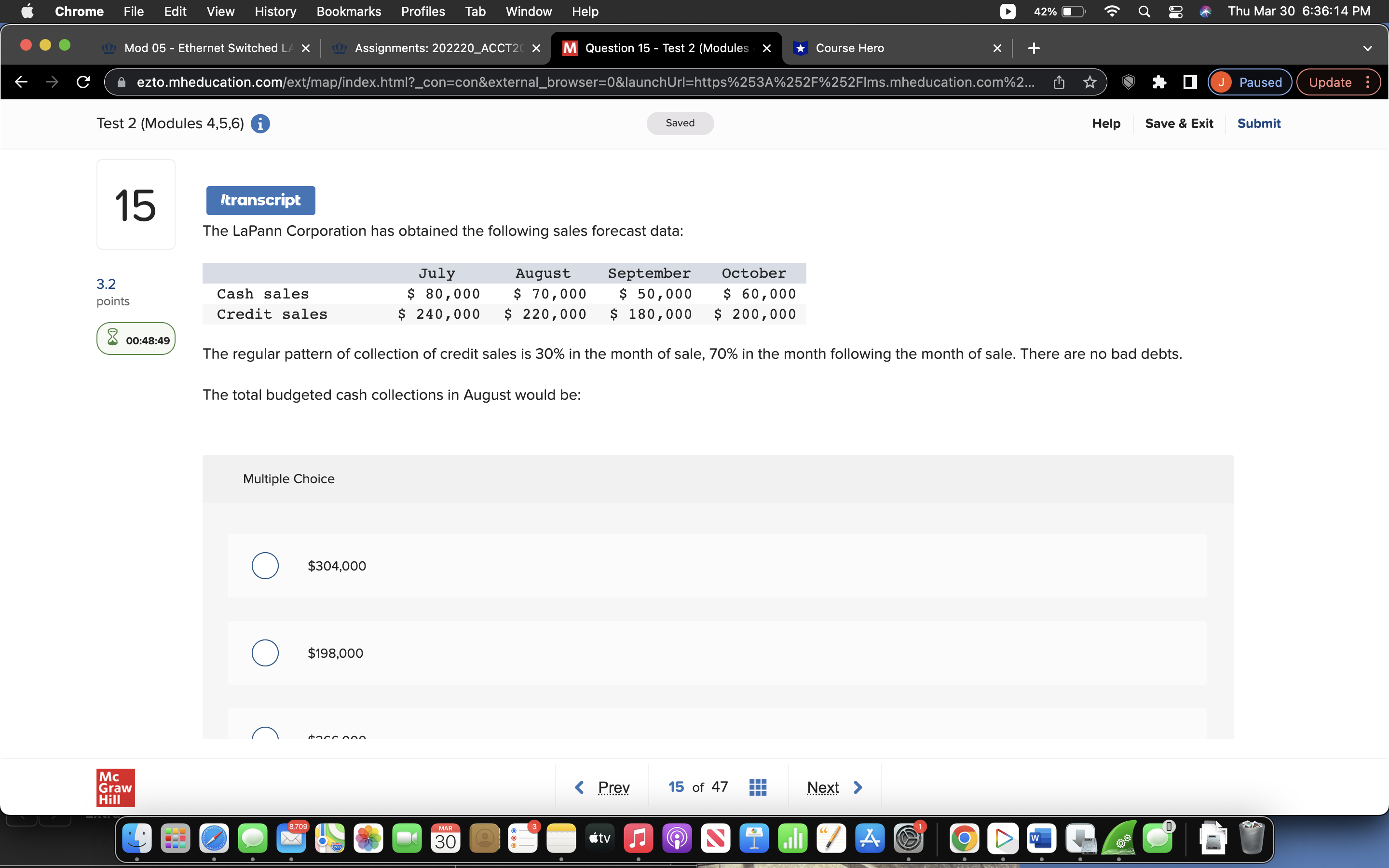Viewport: 1389px width, 868px height.
Task: Open the tab search chevron at top right
Action: (x=1368, y=48)
